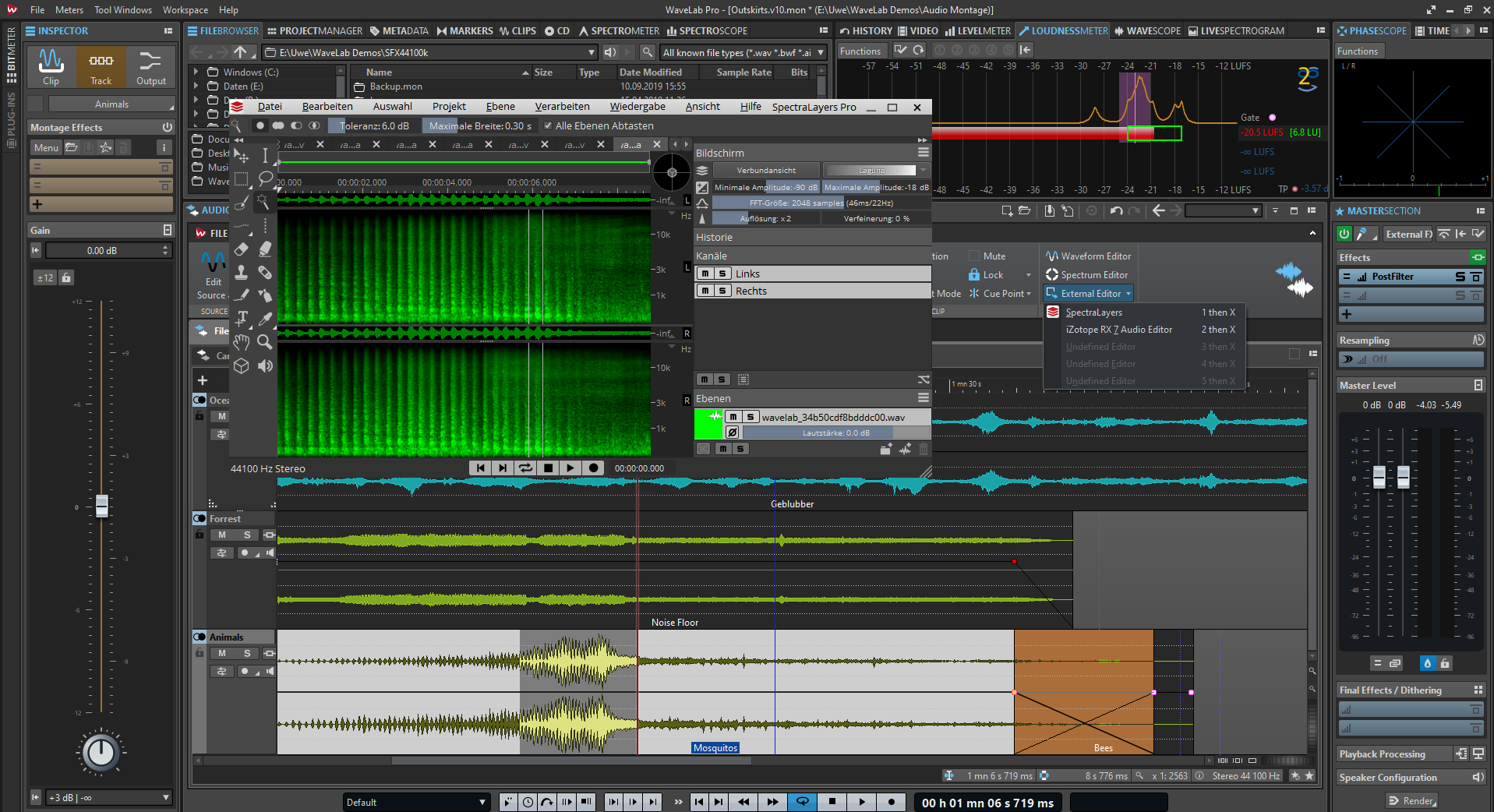
Task: Expand the Windows (C:) tree node
Action: pyautogui.click(x=196, y=72)
